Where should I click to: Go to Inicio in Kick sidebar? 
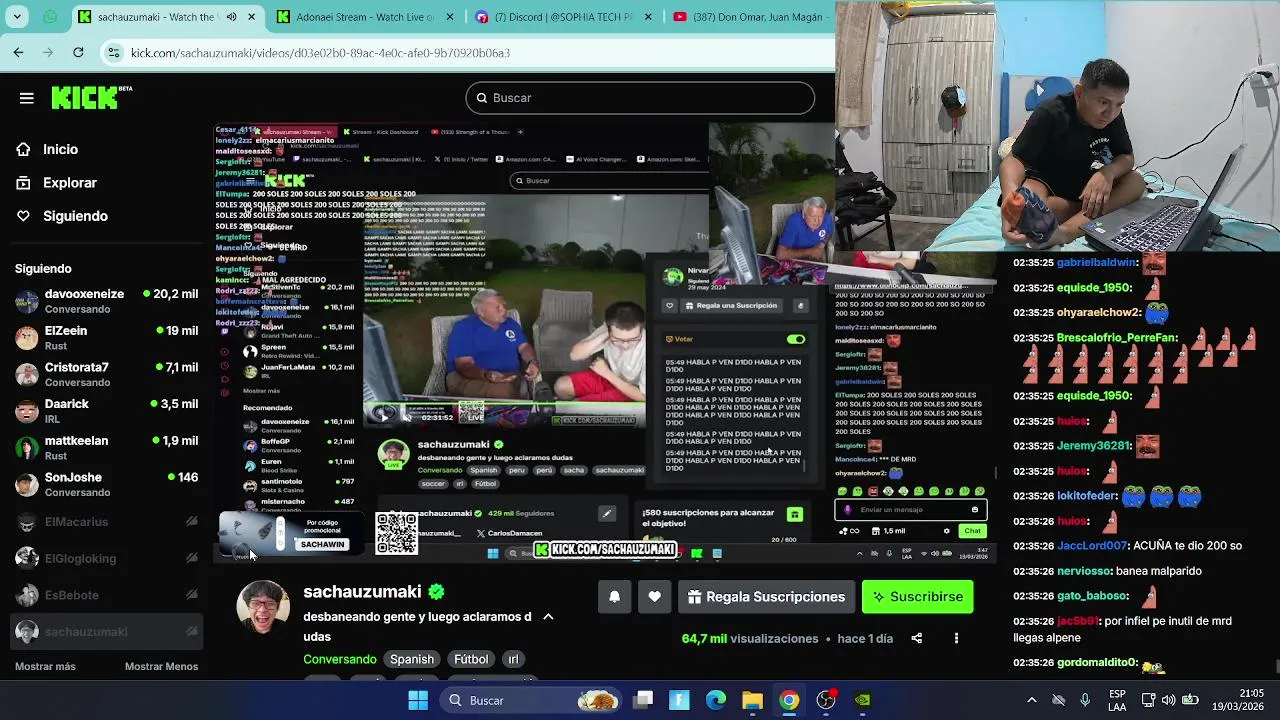(x=60, y=149)
